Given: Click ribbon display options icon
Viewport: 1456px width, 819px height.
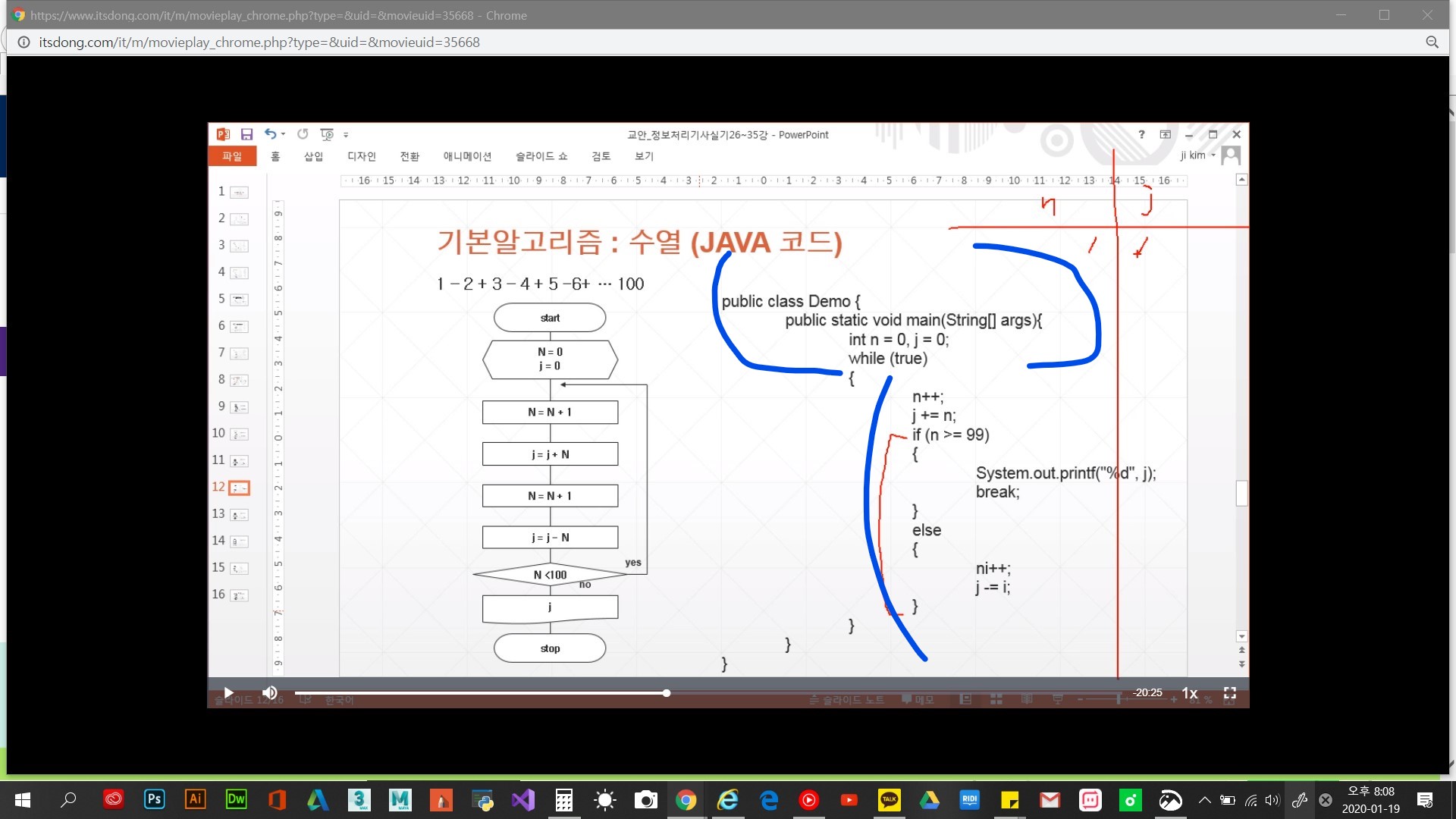Looking at the screenshot, I should pos(1166,134).
